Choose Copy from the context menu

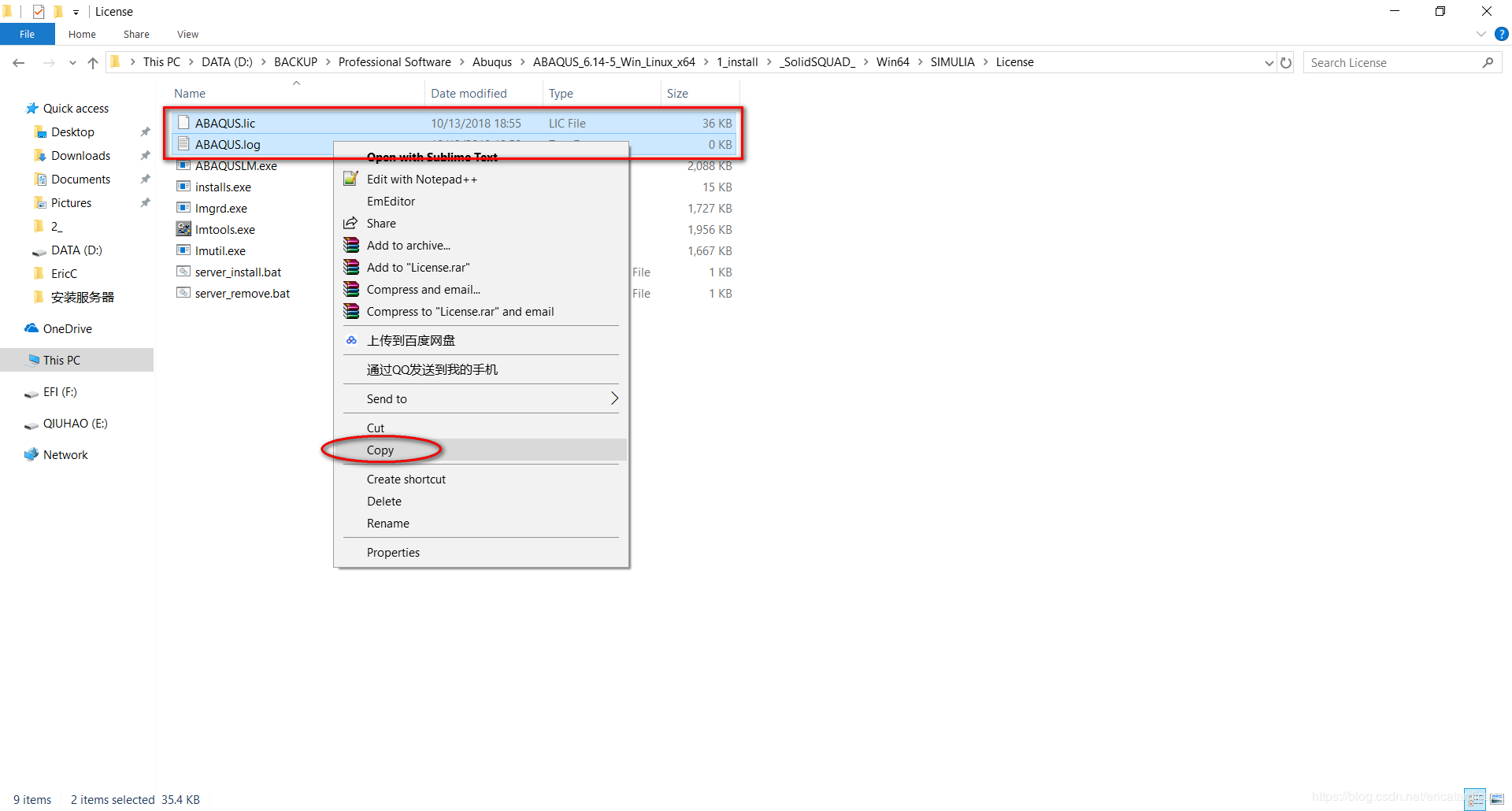[x=481, y=450]
